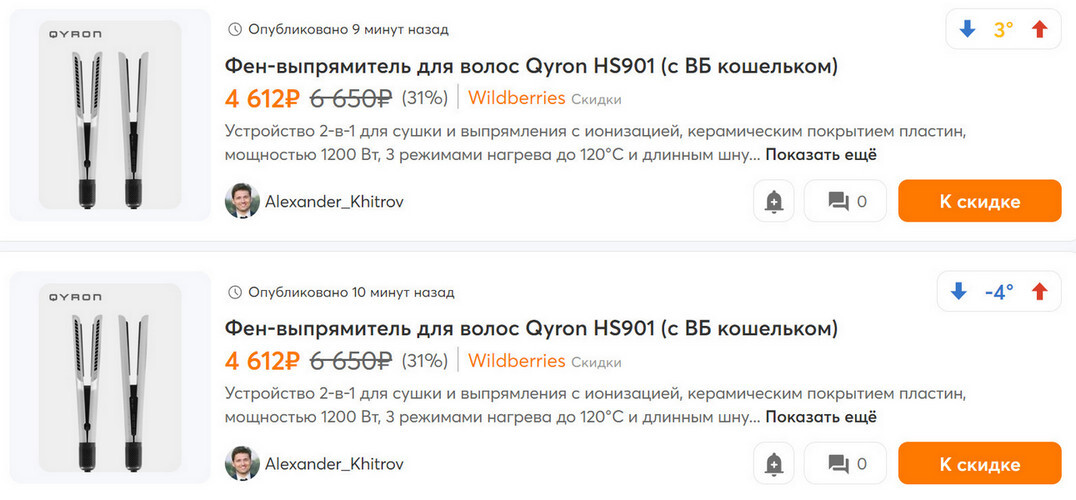
Task: Open second Qyron HS901 deal title
Action: [x=531, y=329]
